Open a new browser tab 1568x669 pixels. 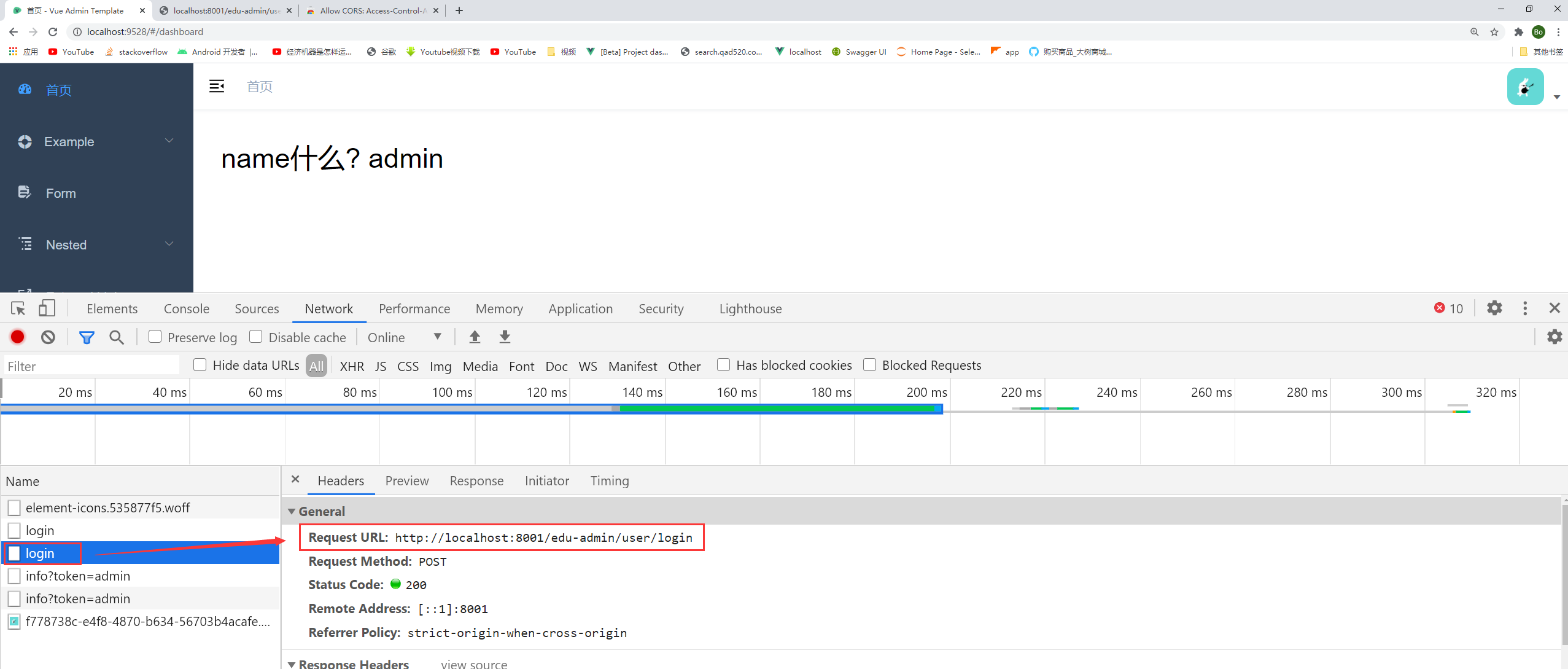click(459, 10)
